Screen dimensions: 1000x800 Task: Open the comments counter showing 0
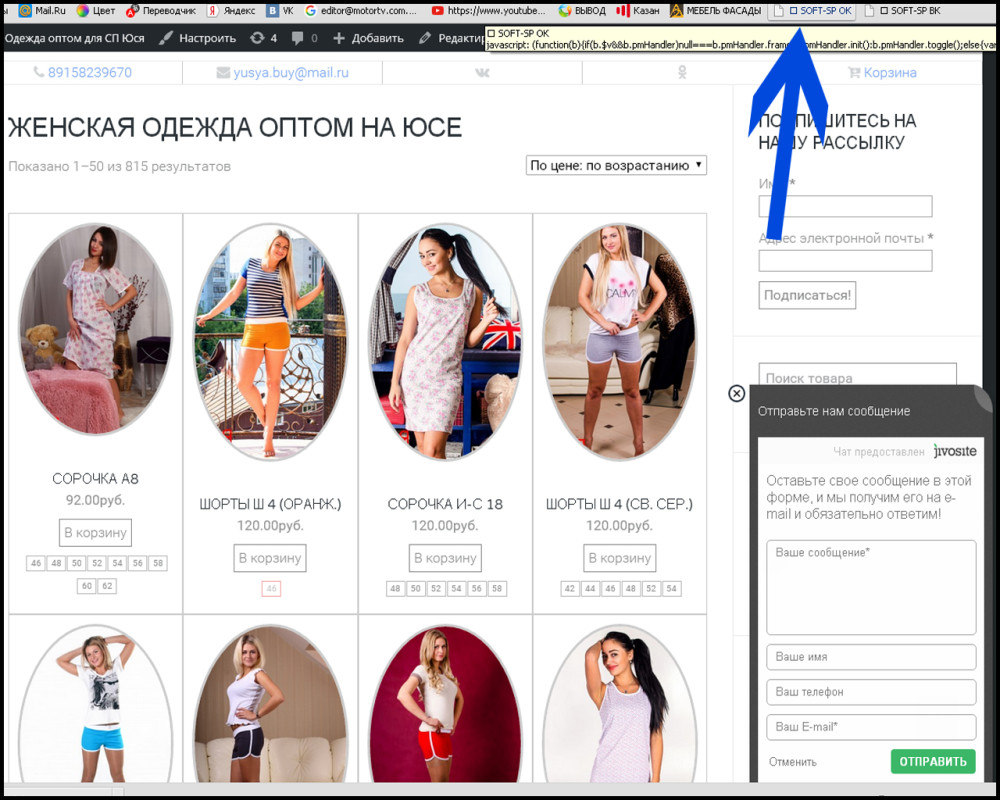tap(304, 38)
